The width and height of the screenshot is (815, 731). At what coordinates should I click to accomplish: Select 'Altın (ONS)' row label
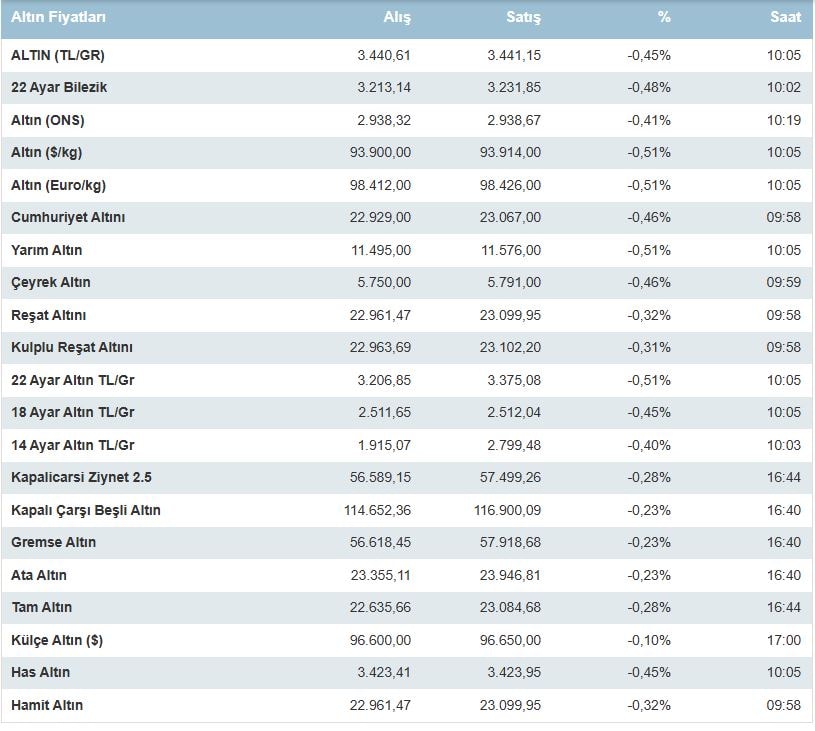[x=47, y=120]
